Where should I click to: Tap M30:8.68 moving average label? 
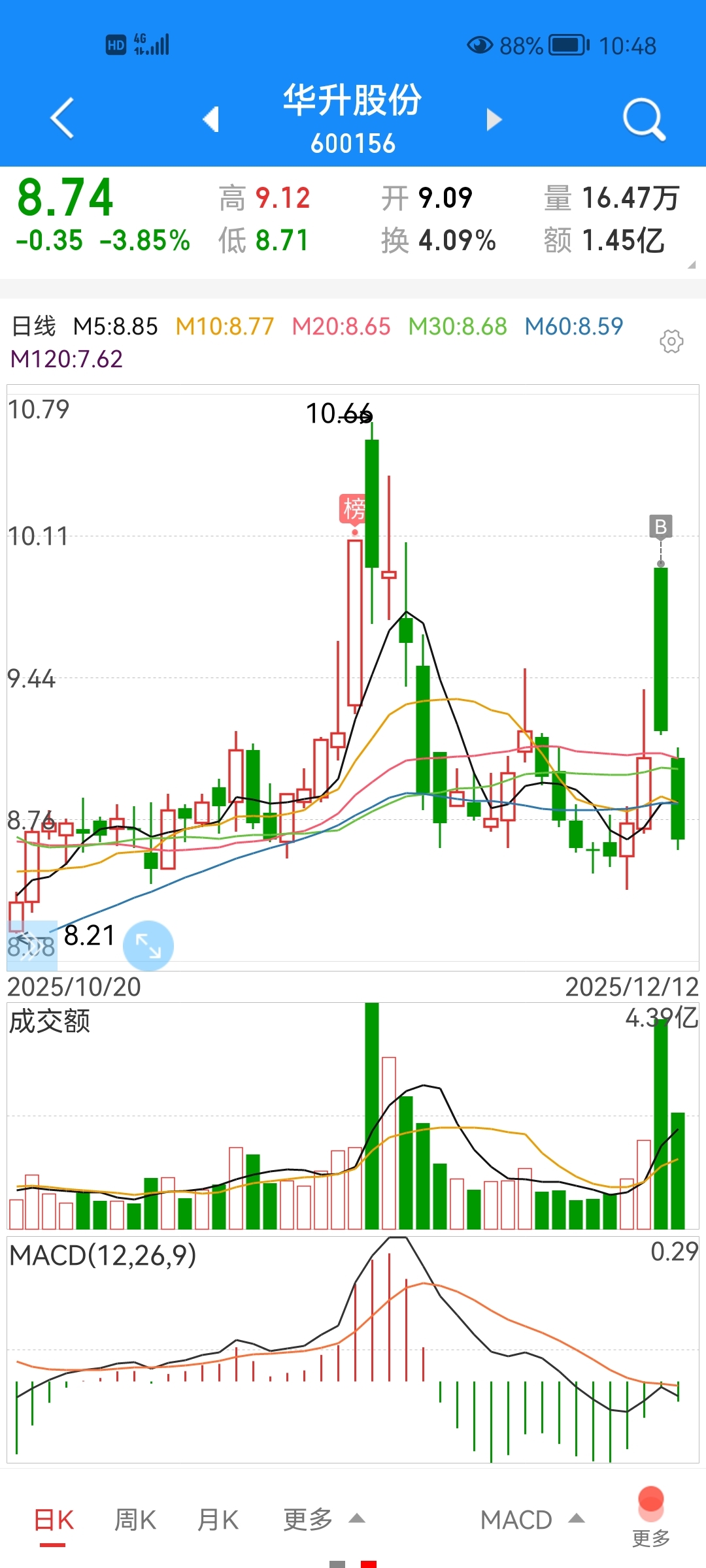(458, 326)
